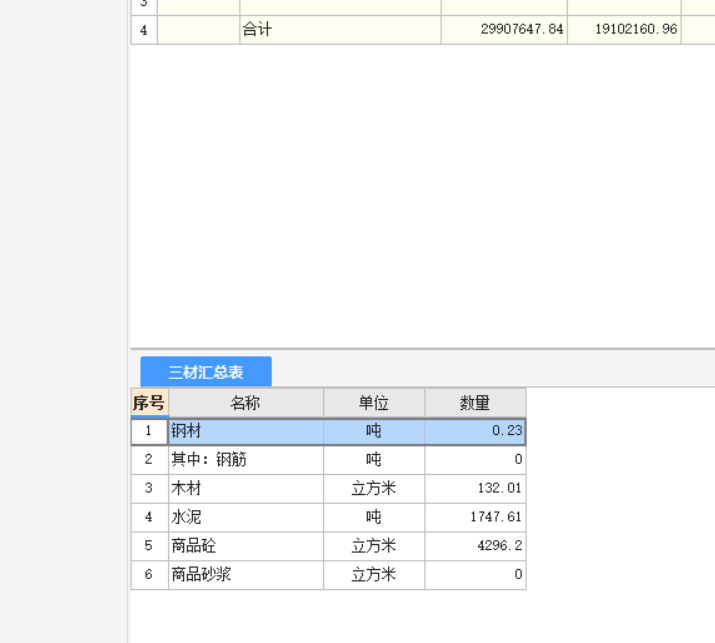The width and height of the screenshot is (715, 643).
Task: Select row number 2 beside 其中：钢筋
Action: 149,460
